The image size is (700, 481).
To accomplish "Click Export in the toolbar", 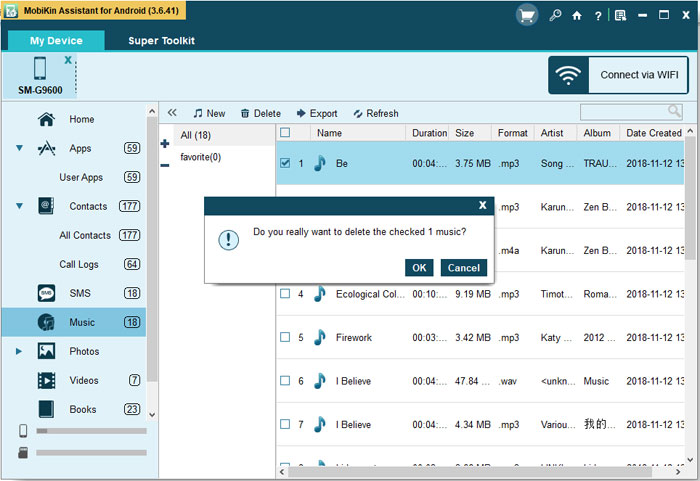I will click(317, 113).
